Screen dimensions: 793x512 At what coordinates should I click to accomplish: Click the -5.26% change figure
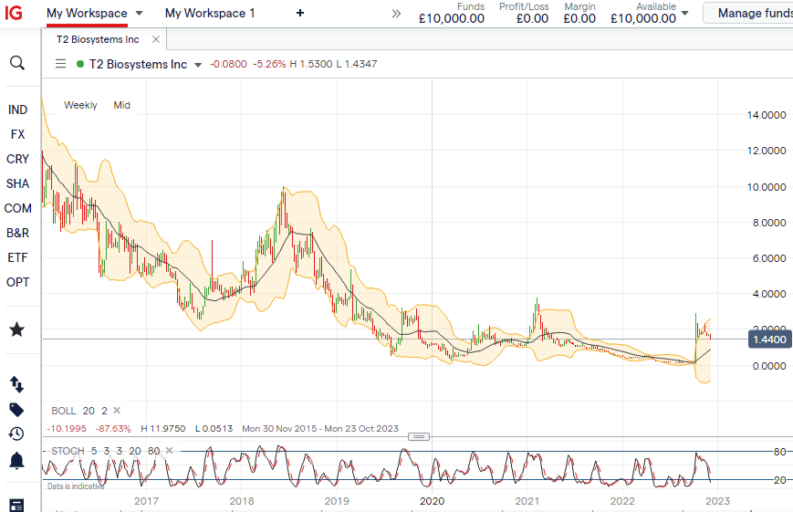[x=270, y=64]
